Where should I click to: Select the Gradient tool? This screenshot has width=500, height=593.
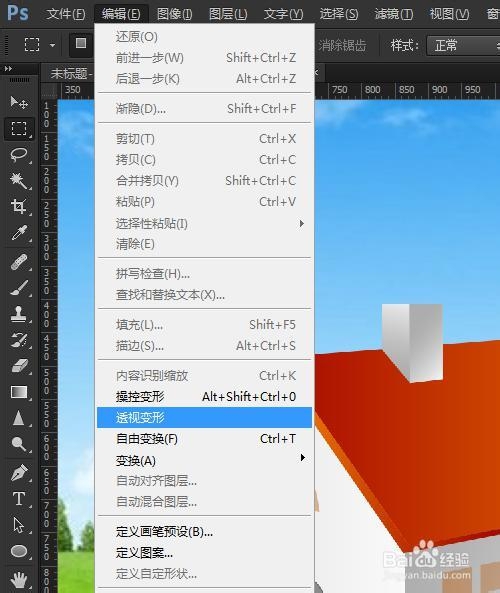tap(19, 392)
